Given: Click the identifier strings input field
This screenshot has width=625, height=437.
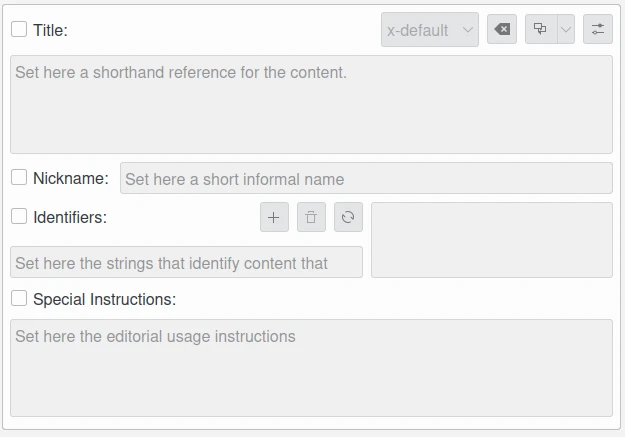Looking at the screenshot, I should 187,262.
